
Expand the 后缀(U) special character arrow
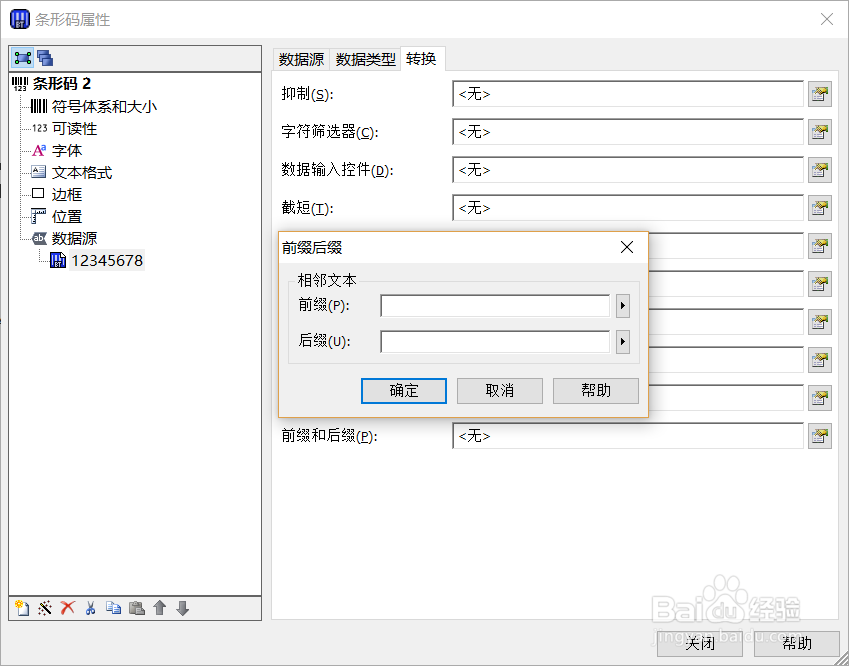(623, 342)
